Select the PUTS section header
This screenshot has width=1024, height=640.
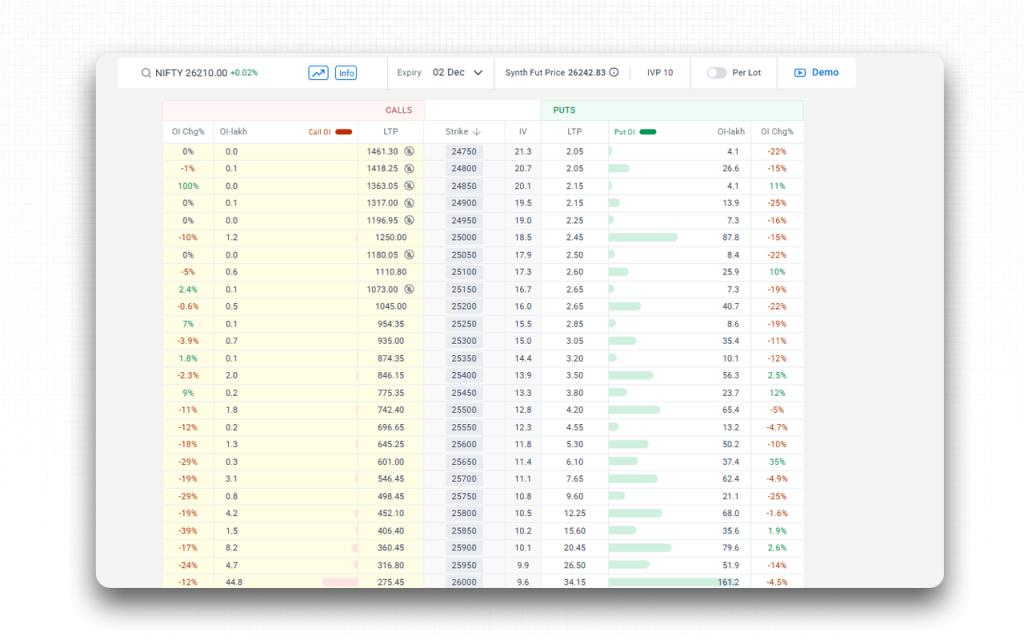tap(565, 110)
